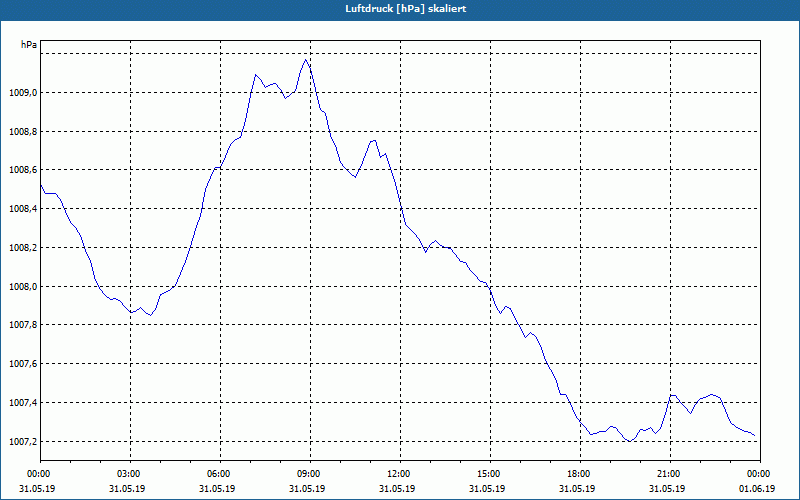The width and height of the screenshot is (800, 500).
Task: Select the 1009,0 axis label
Action: tap(22, 93)
